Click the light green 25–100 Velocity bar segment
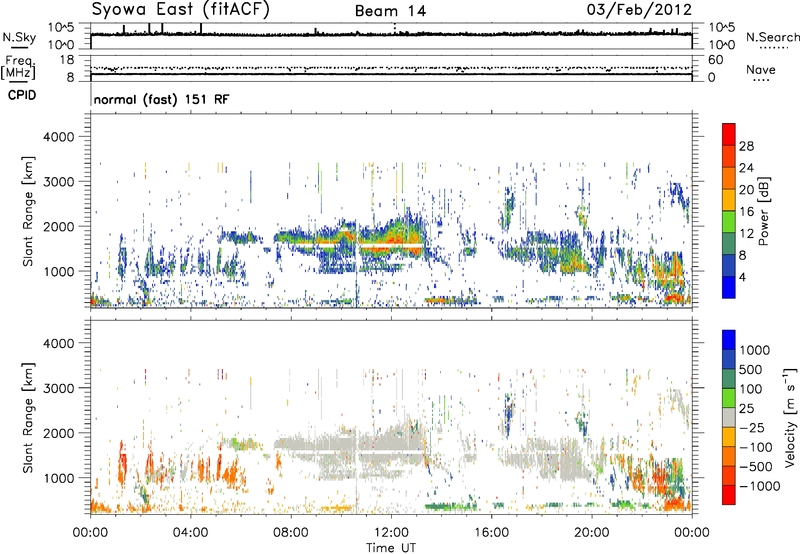800x554 pixels. click(729, 398)
